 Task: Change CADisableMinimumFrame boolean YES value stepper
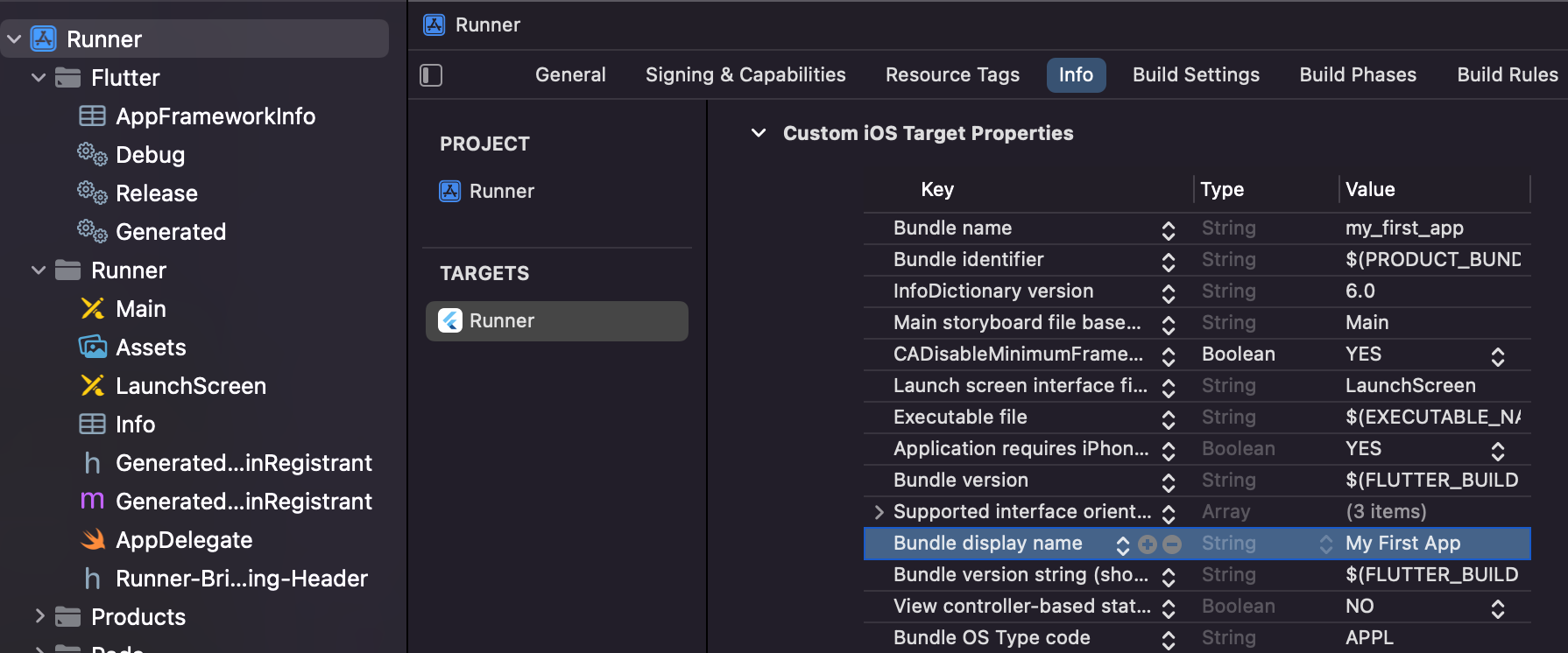[1497, 355]
